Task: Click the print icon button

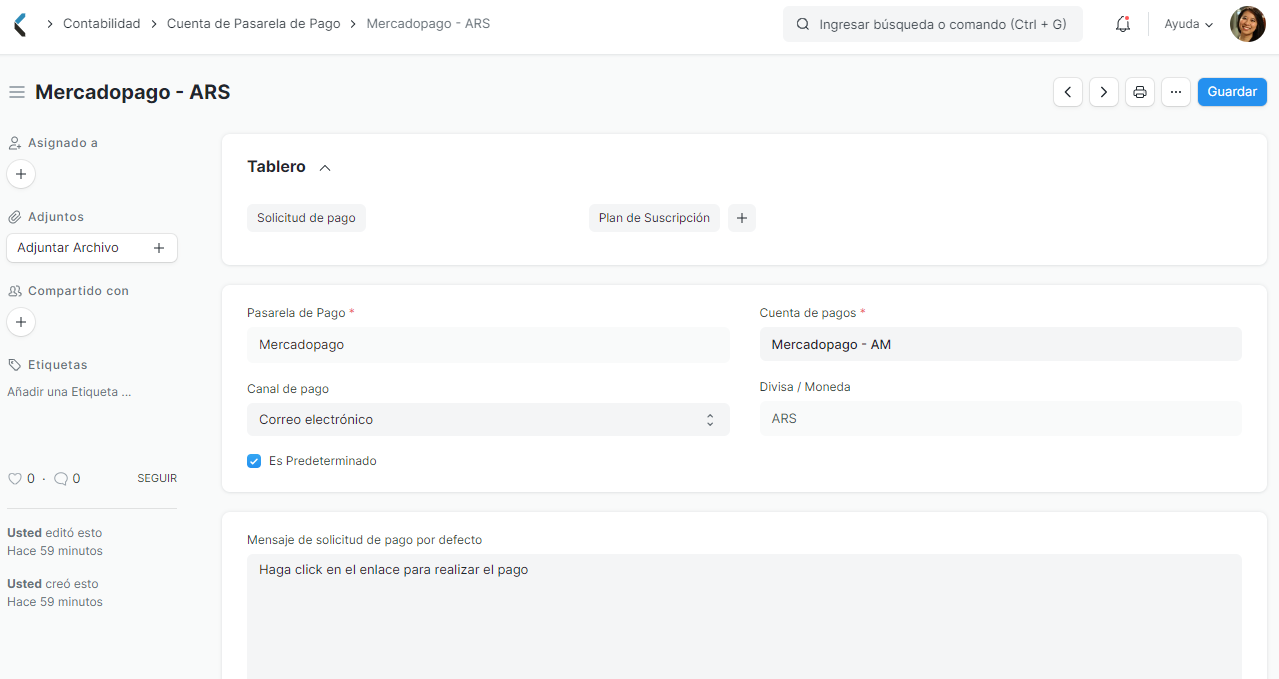Action: tap(1140, 92)
